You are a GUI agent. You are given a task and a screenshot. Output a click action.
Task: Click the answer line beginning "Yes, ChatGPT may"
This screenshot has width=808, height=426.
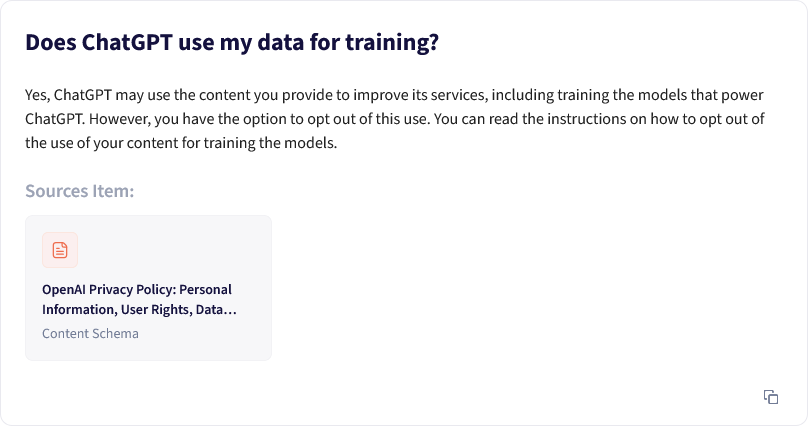point(394,95)
